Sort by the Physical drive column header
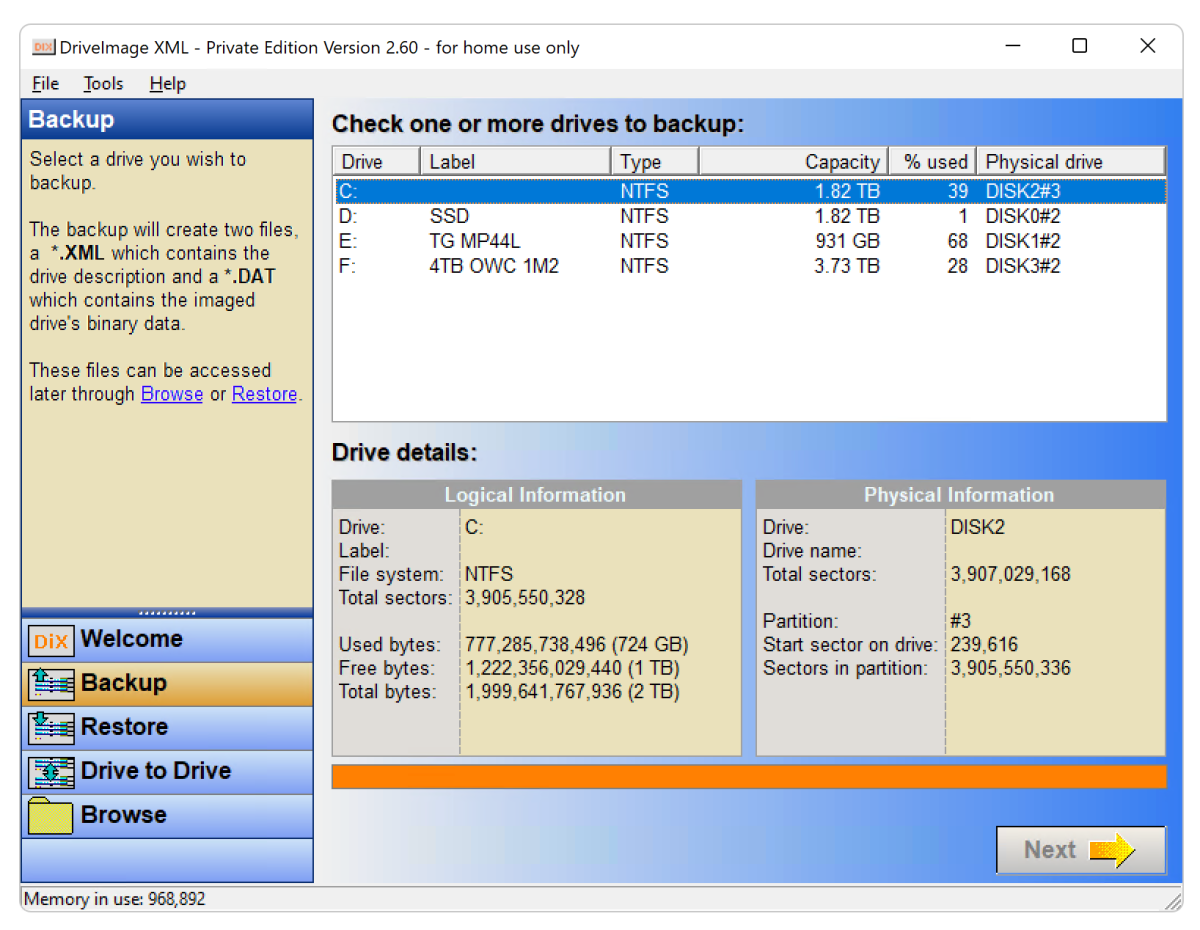The width and height of the screenshot is (1200, 930). pos(1071,162)
